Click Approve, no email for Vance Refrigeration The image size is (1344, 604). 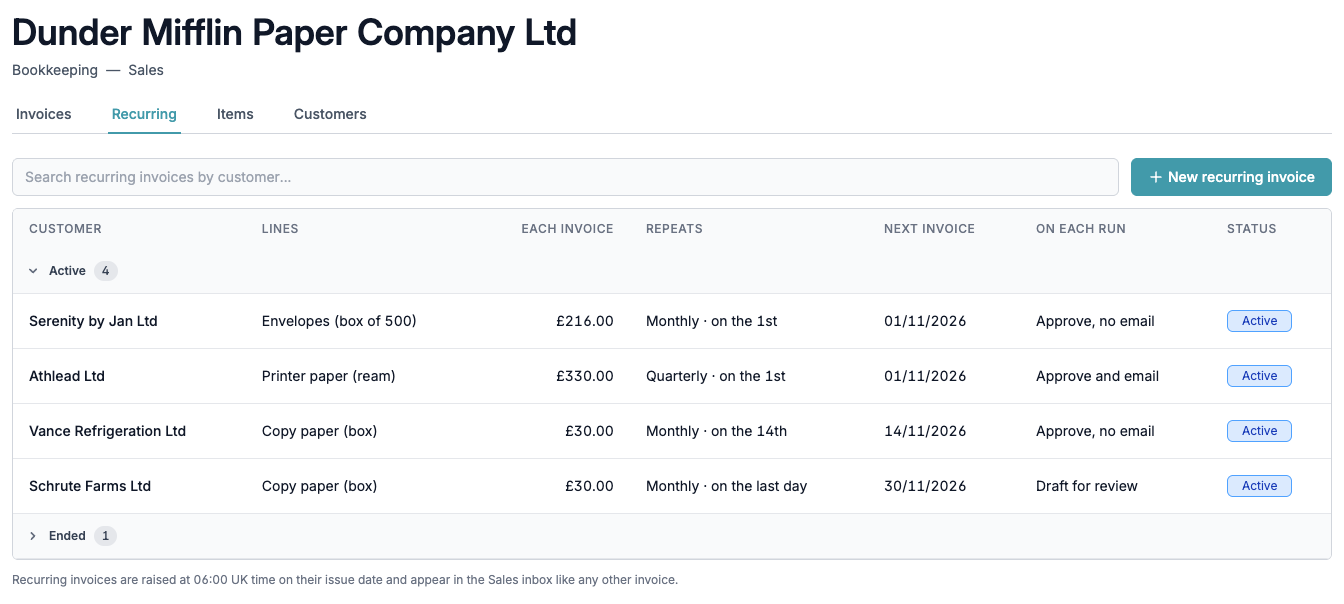pos(1095,431)
